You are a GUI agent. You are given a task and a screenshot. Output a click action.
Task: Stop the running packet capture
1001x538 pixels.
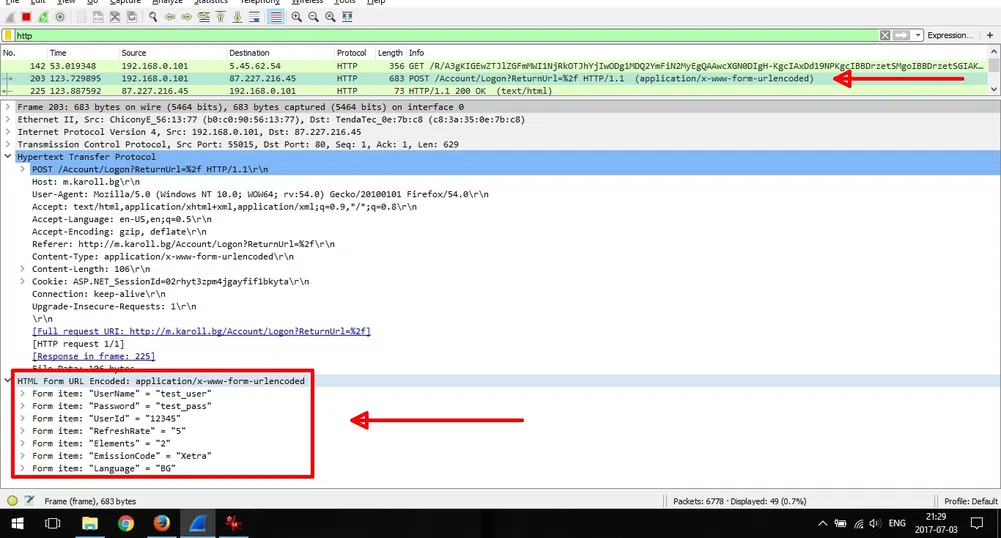[25, 17]
